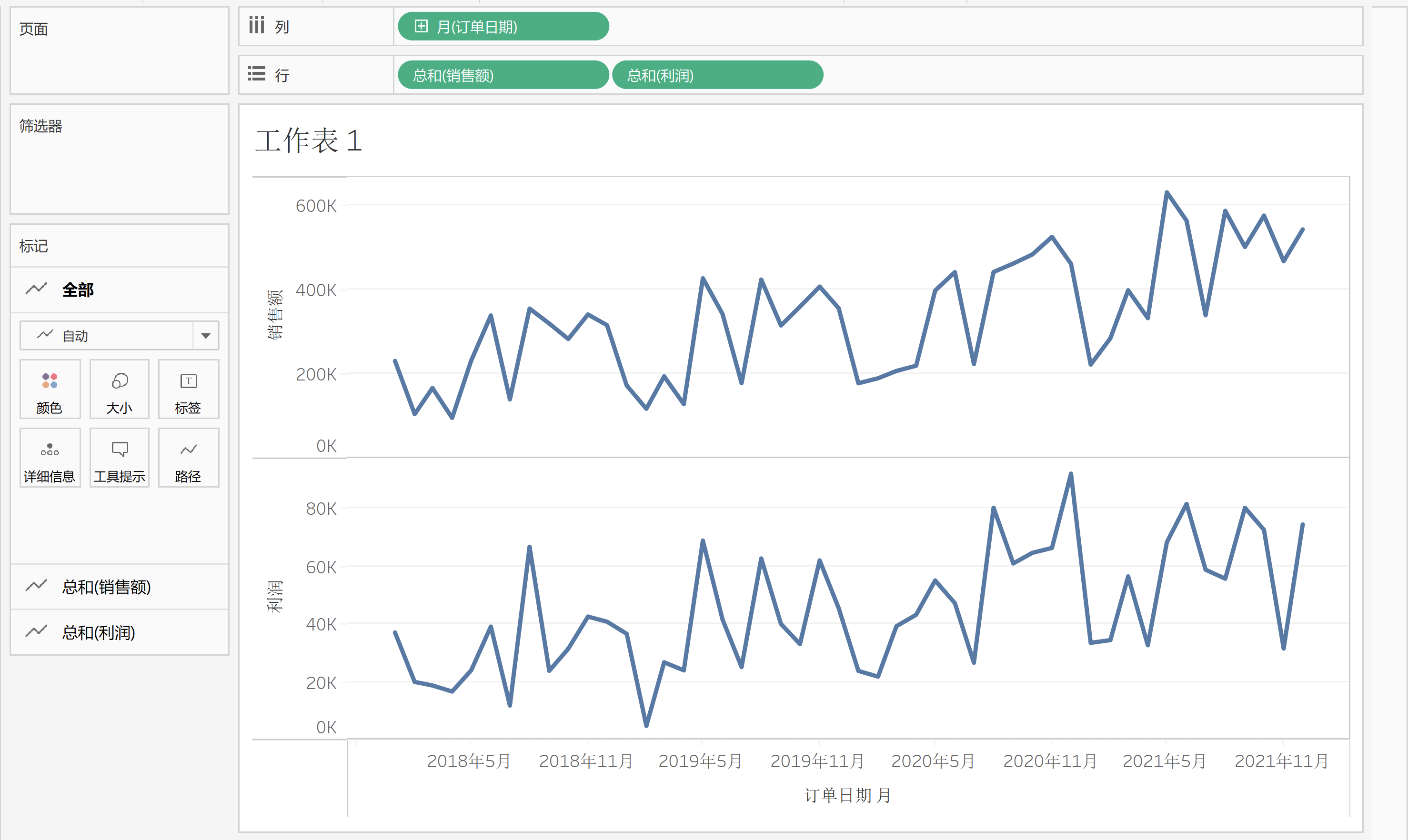
Task: Click the 60K profit axis label
Action: coord(321,567)
